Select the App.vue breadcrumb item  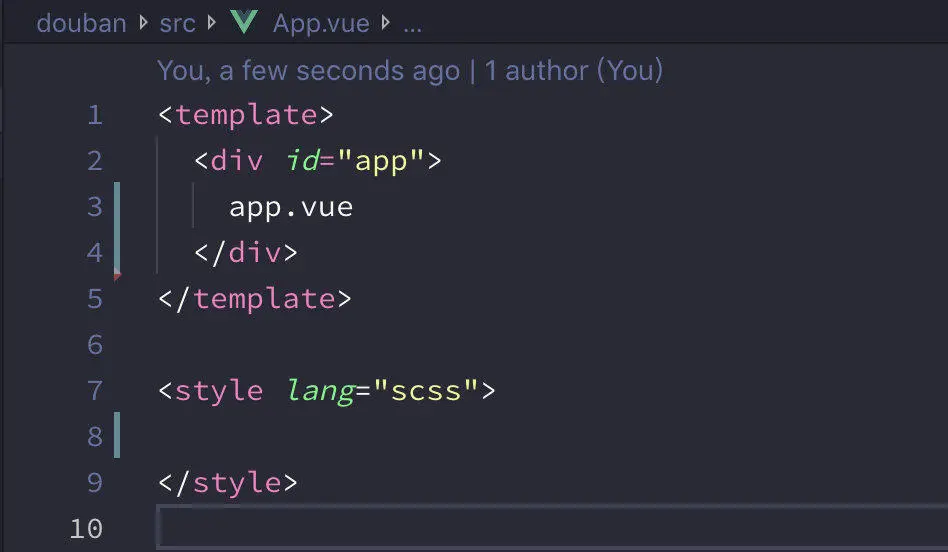pyautogui.click(x=320, y=24)
